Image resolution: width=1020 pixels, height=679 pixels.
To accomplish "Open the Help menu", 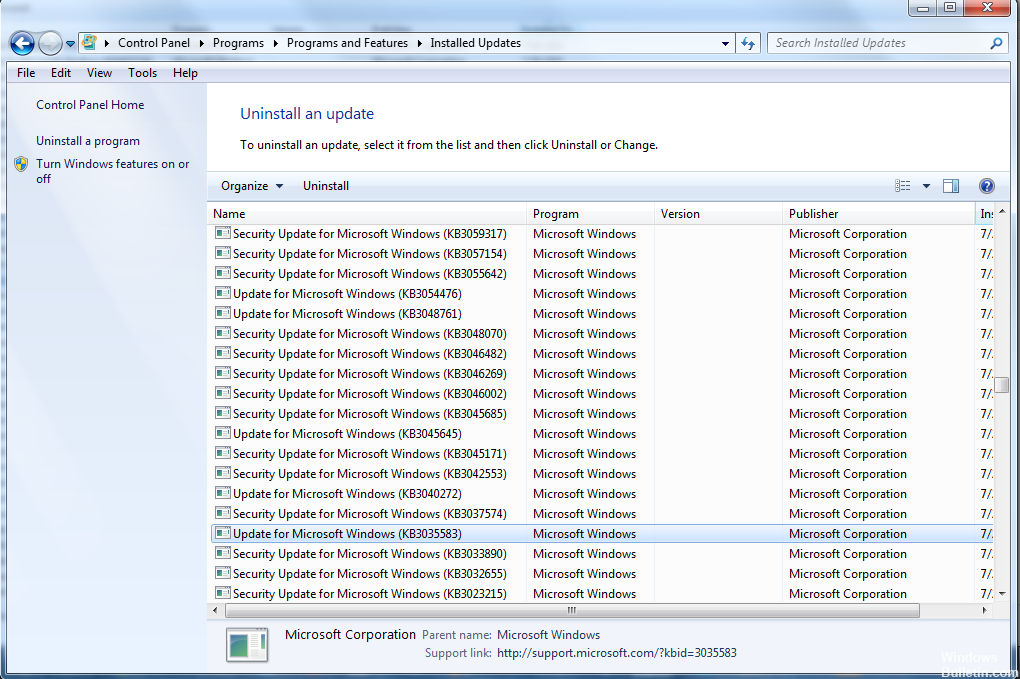I will tap(185, 73).
